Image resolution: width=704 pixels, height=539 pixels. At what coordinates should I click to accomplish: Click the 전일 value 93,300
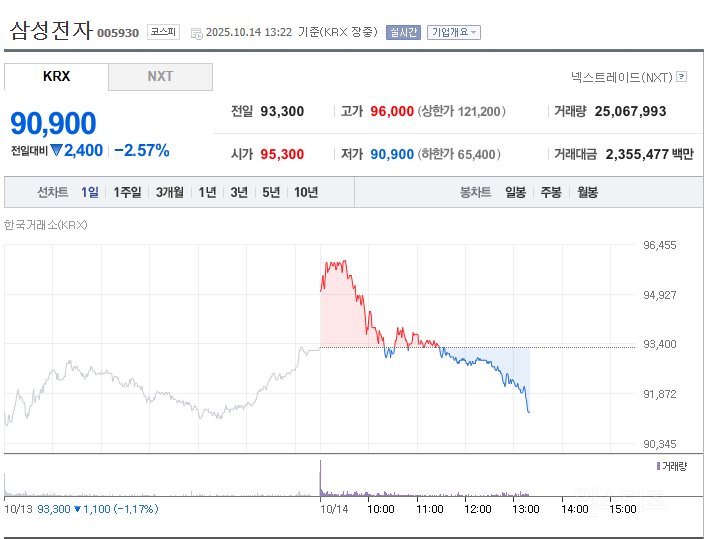pos(282,111)
